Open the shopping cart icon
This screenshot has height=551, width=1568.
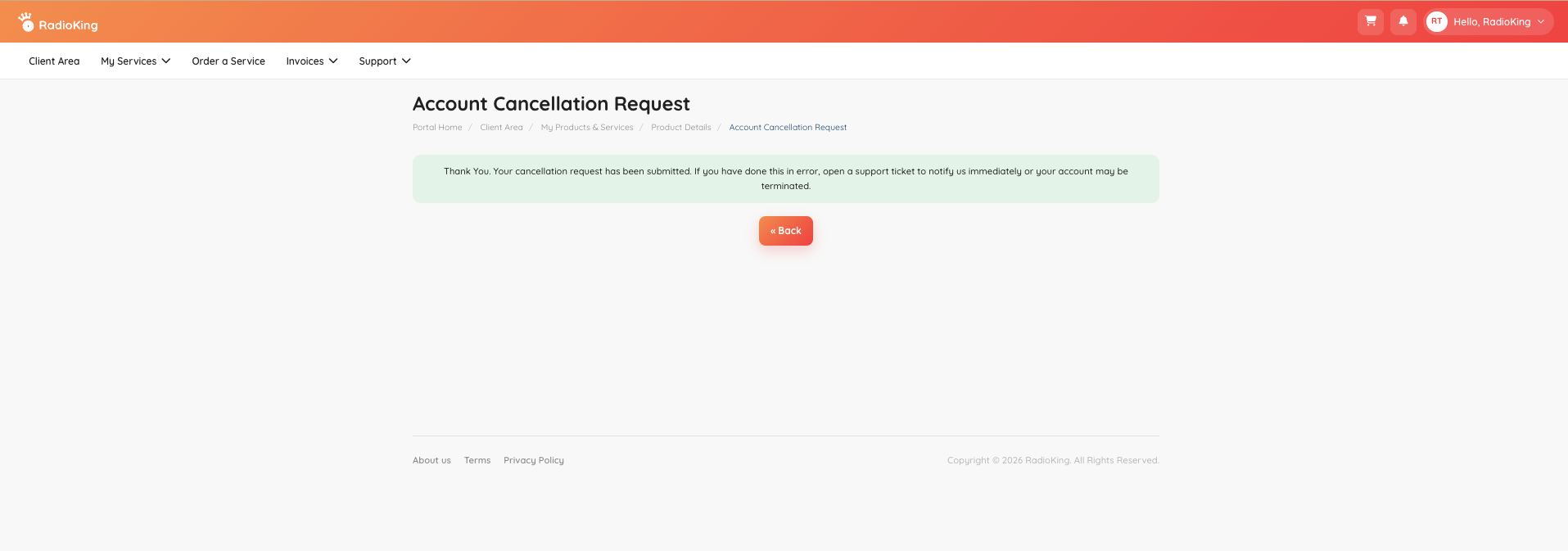point(1370,22)
